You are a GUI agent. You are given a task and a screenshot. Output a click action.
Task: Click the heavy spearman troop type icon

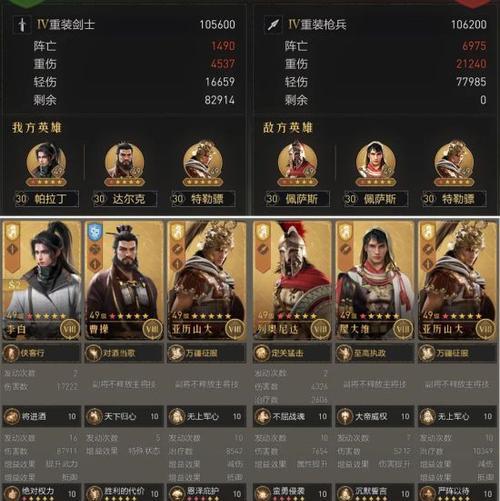(x=273, y=24)
